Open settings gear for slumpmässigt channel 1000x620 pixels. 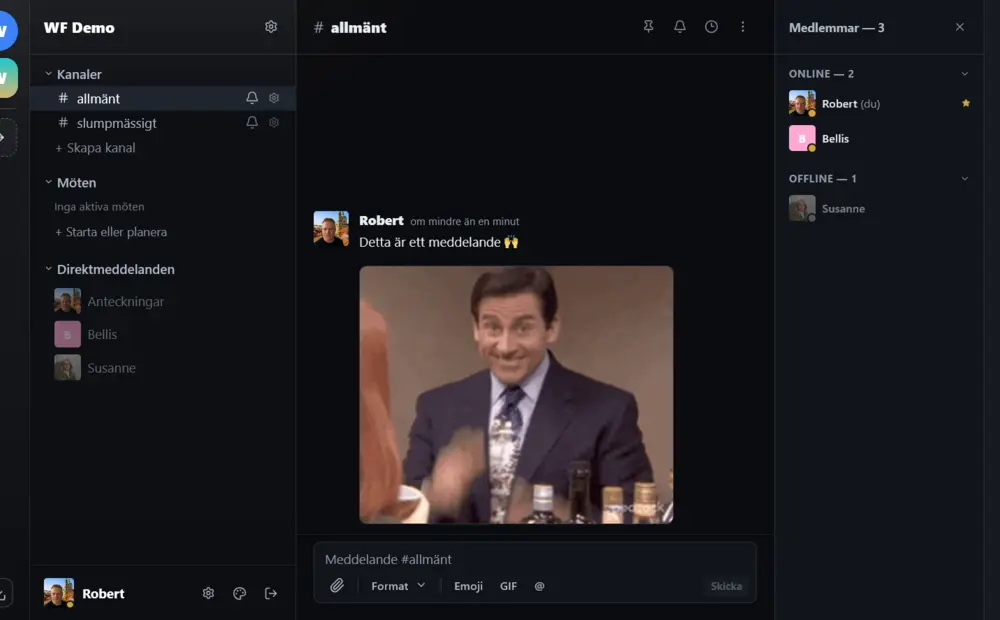tap(274, 122)
